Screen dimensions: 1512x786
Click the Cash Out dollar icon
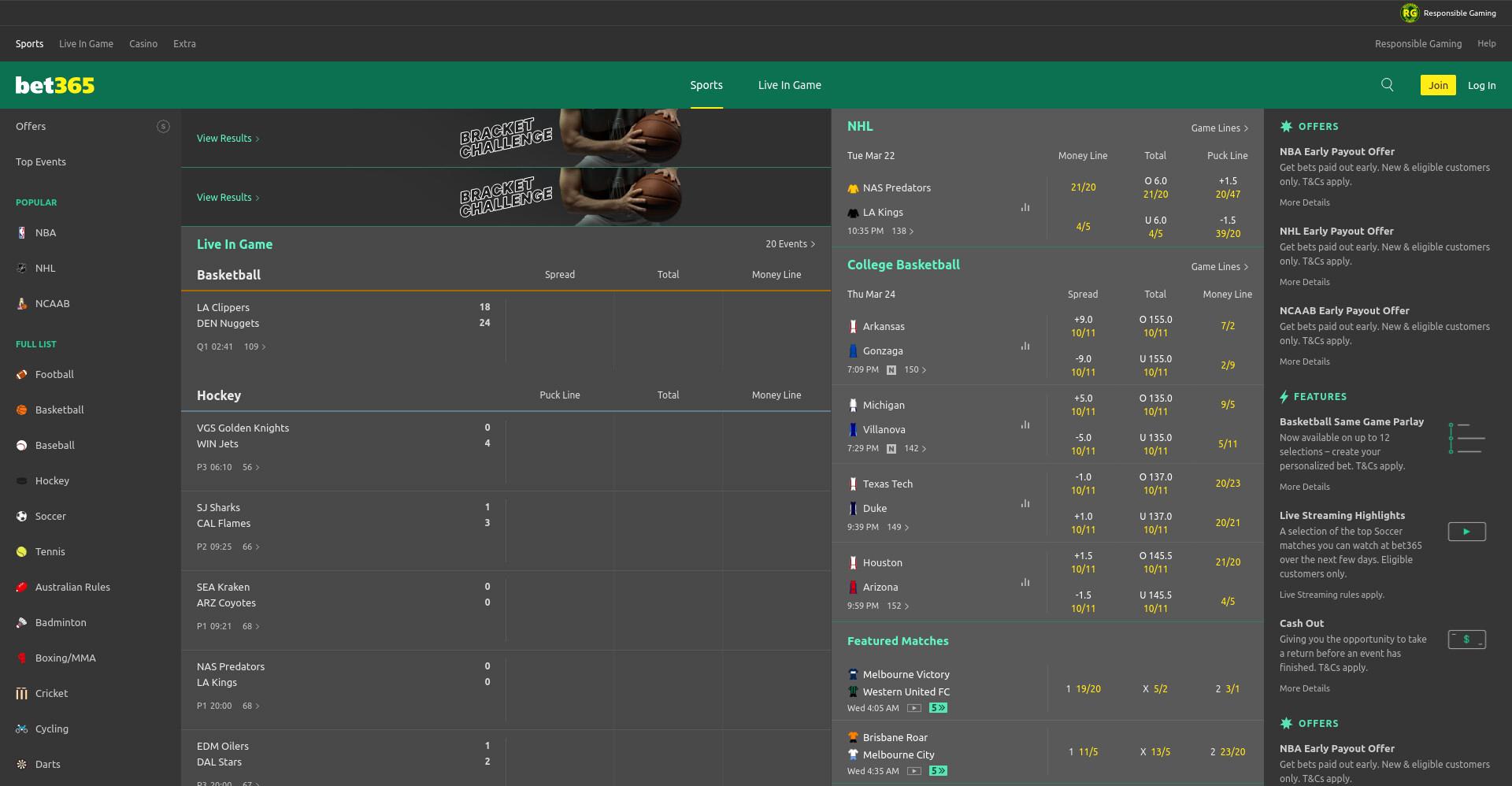(1466, 640)
